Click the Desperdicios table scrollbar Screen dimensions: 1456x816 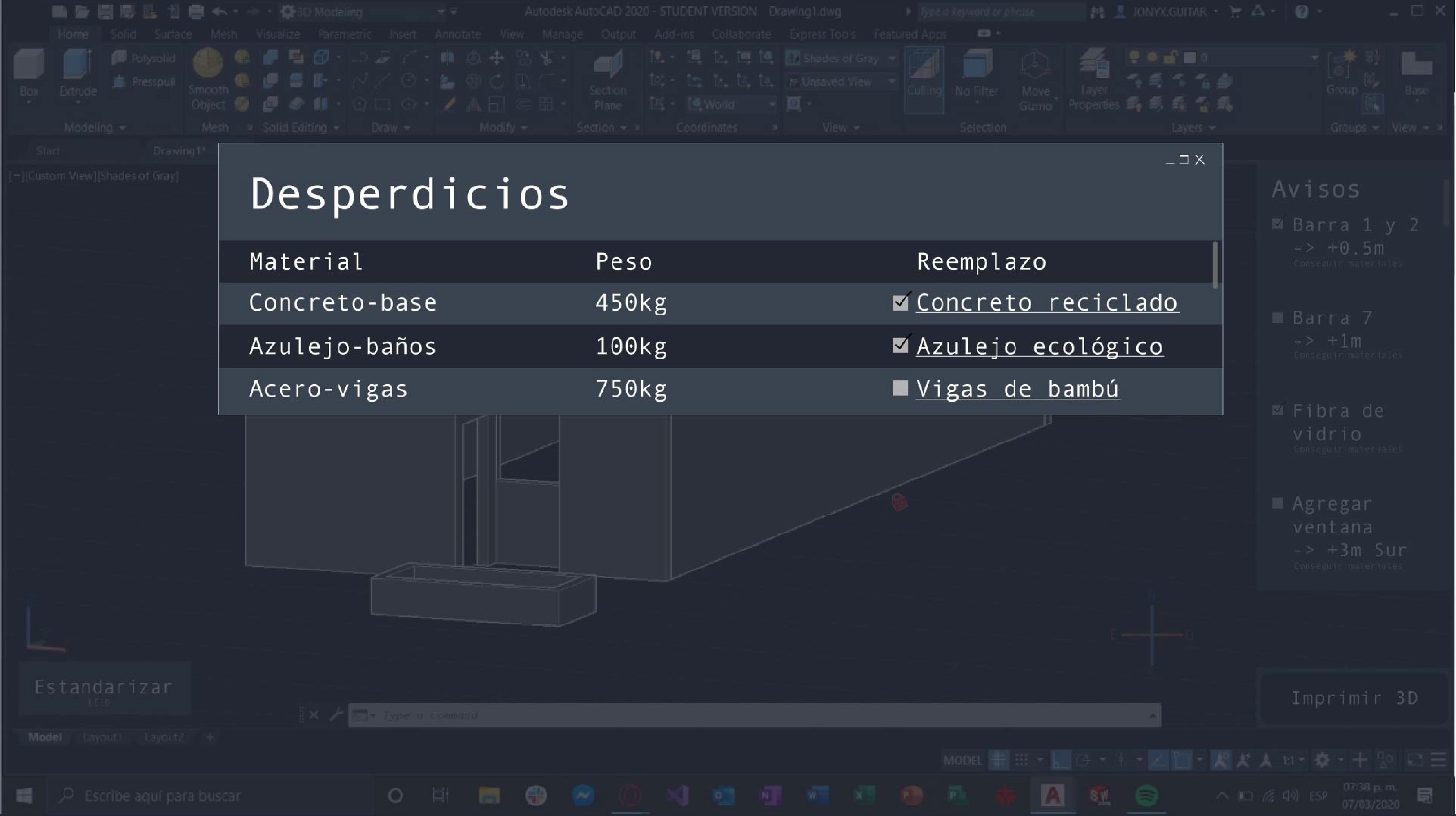click(1215, 265)
